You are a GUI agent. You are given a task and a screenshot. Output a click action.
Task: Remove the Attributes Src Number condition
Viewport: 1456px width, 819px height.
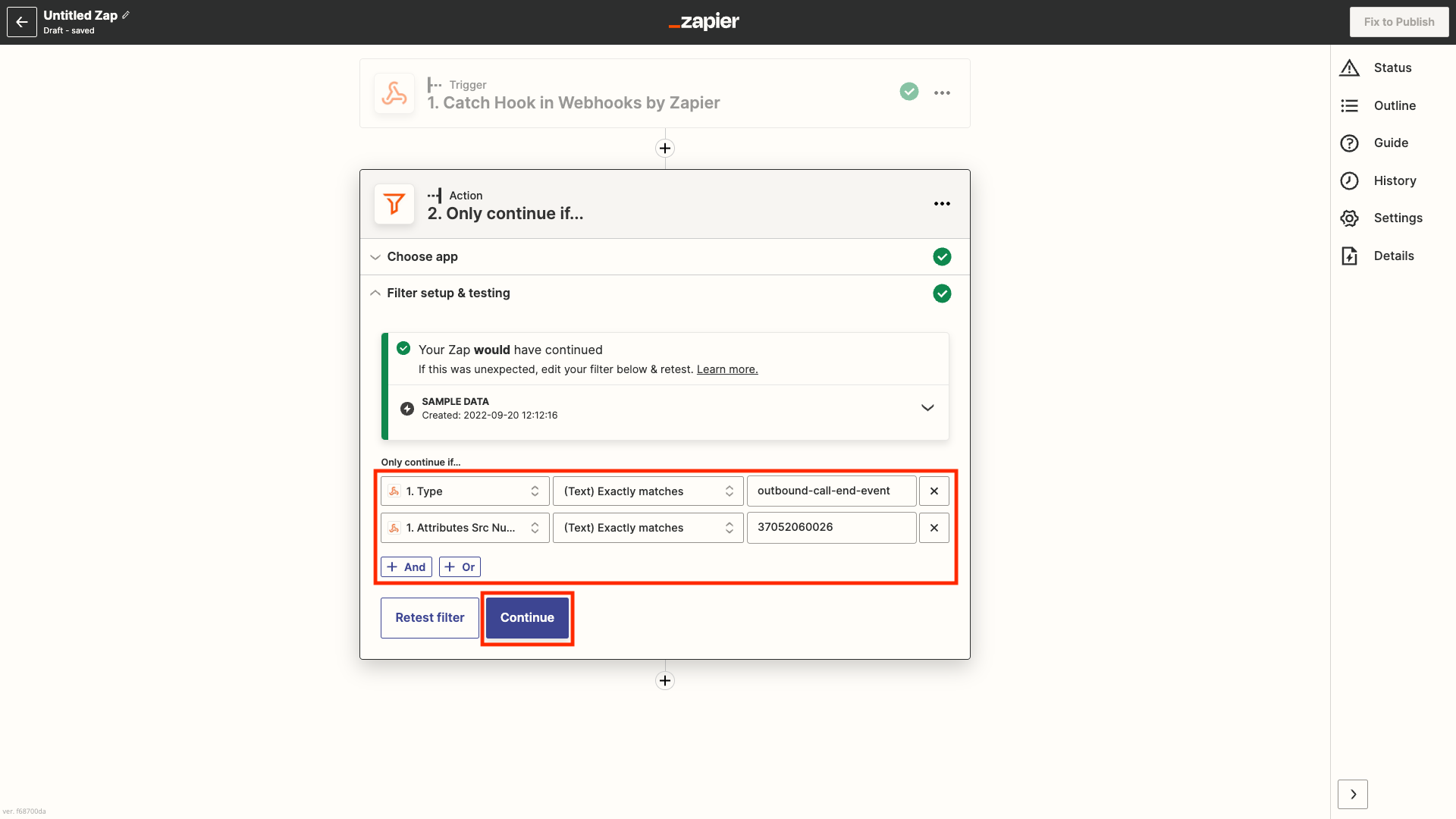tap(934, 528)
